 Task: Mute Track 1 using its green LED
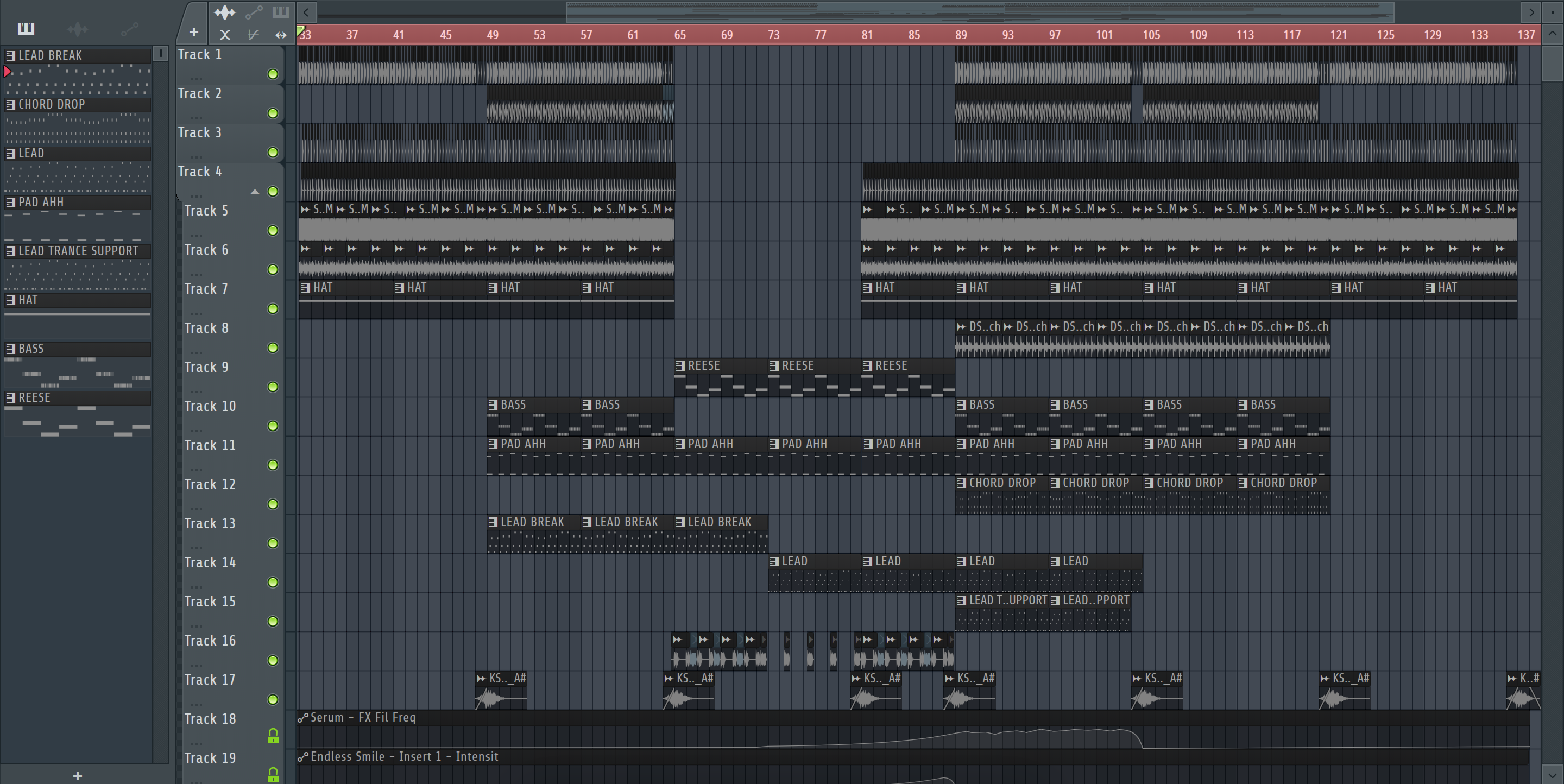[x=273, y=74]
